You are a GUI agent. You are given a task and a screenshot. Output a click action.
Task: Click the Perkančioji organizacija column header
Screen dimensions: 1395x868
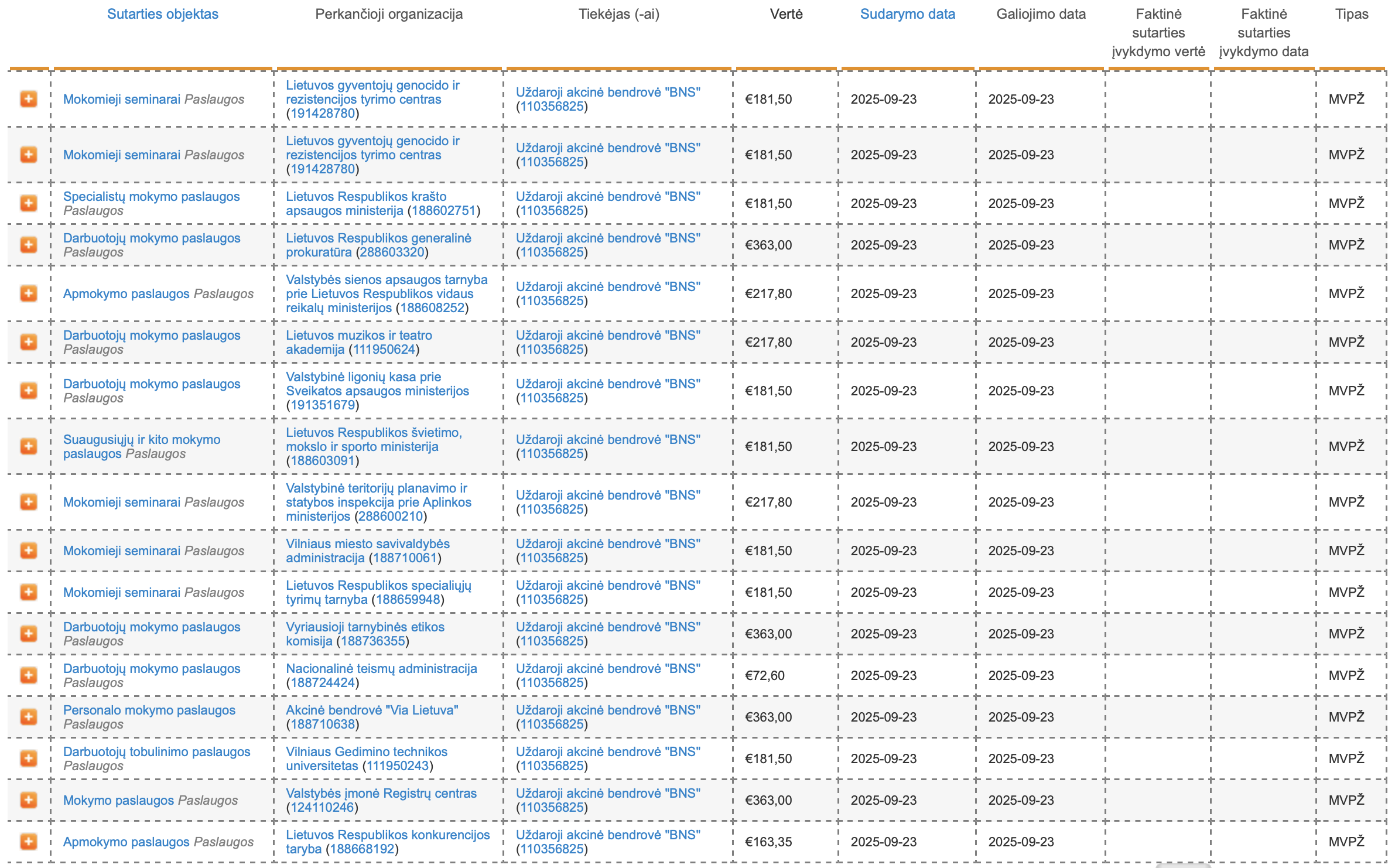(x=389, y=14)
